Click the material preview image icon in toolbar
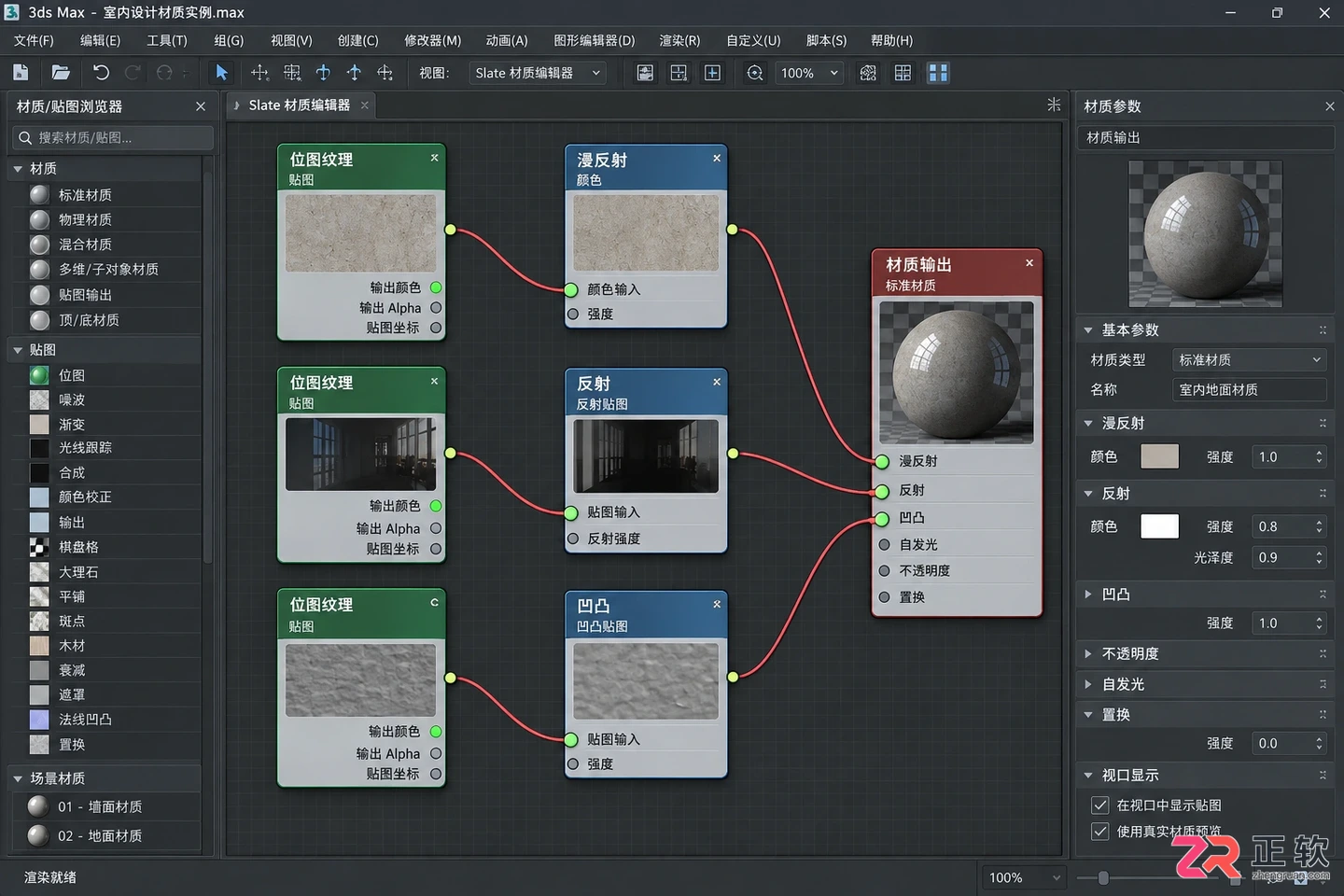Image resolution: width=1344 pixels, height=896 pixels. [x=645, y=73]
